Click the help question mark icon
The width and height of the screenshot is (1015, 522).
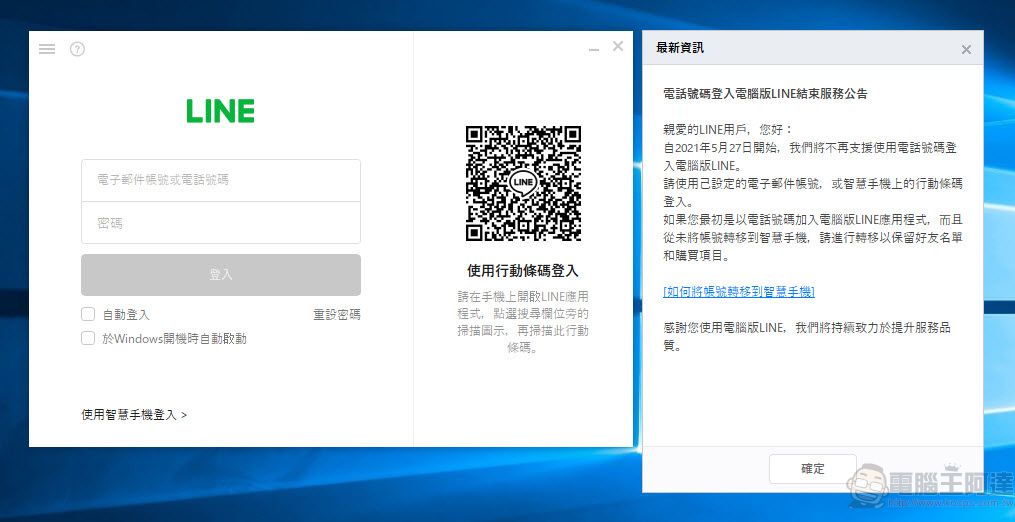click(77, 49)
